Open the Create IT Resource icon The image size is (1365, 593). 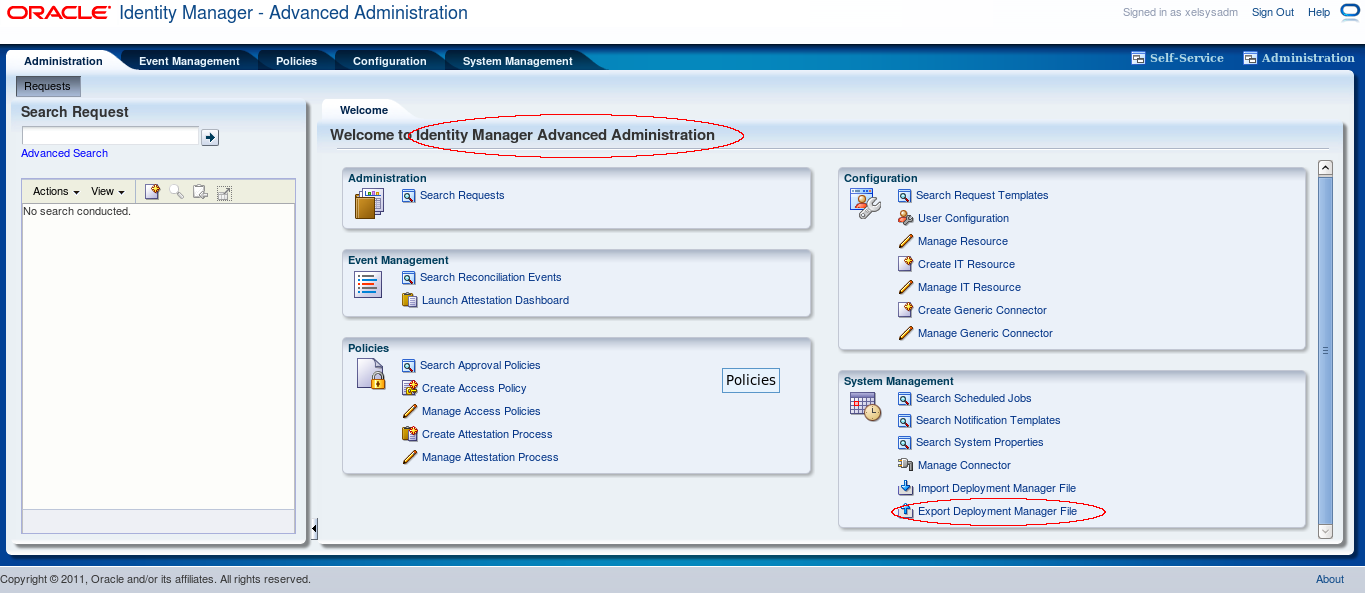pyautogui.click(x=904, y=264)
